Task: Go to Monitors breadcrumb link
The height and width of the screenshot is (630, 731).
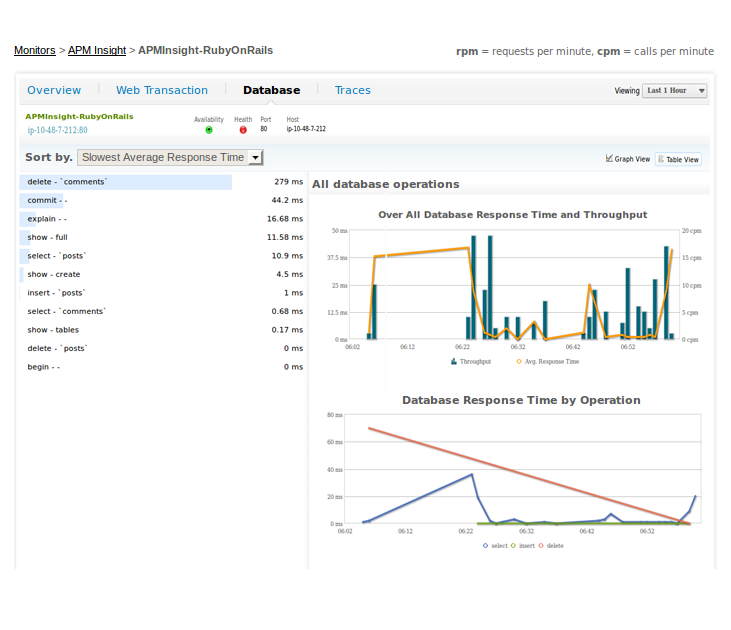Action: (x=34, y=50)
